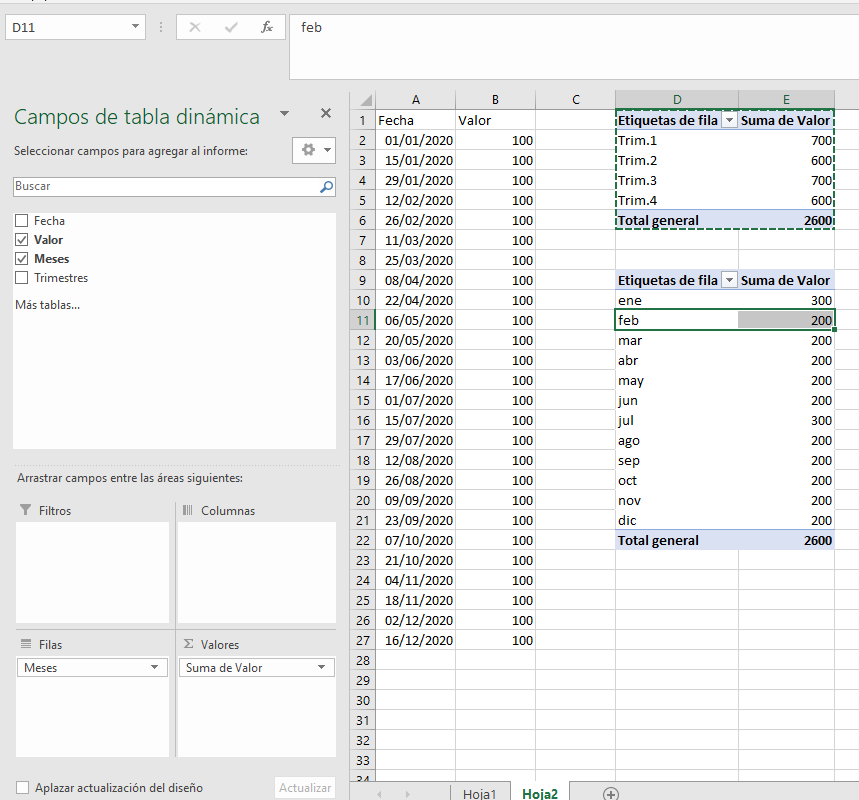Toggle Aplazar actualización del diseño checkbox
Viewport: 859px width, 800px height.
click(x=23, y=788)
